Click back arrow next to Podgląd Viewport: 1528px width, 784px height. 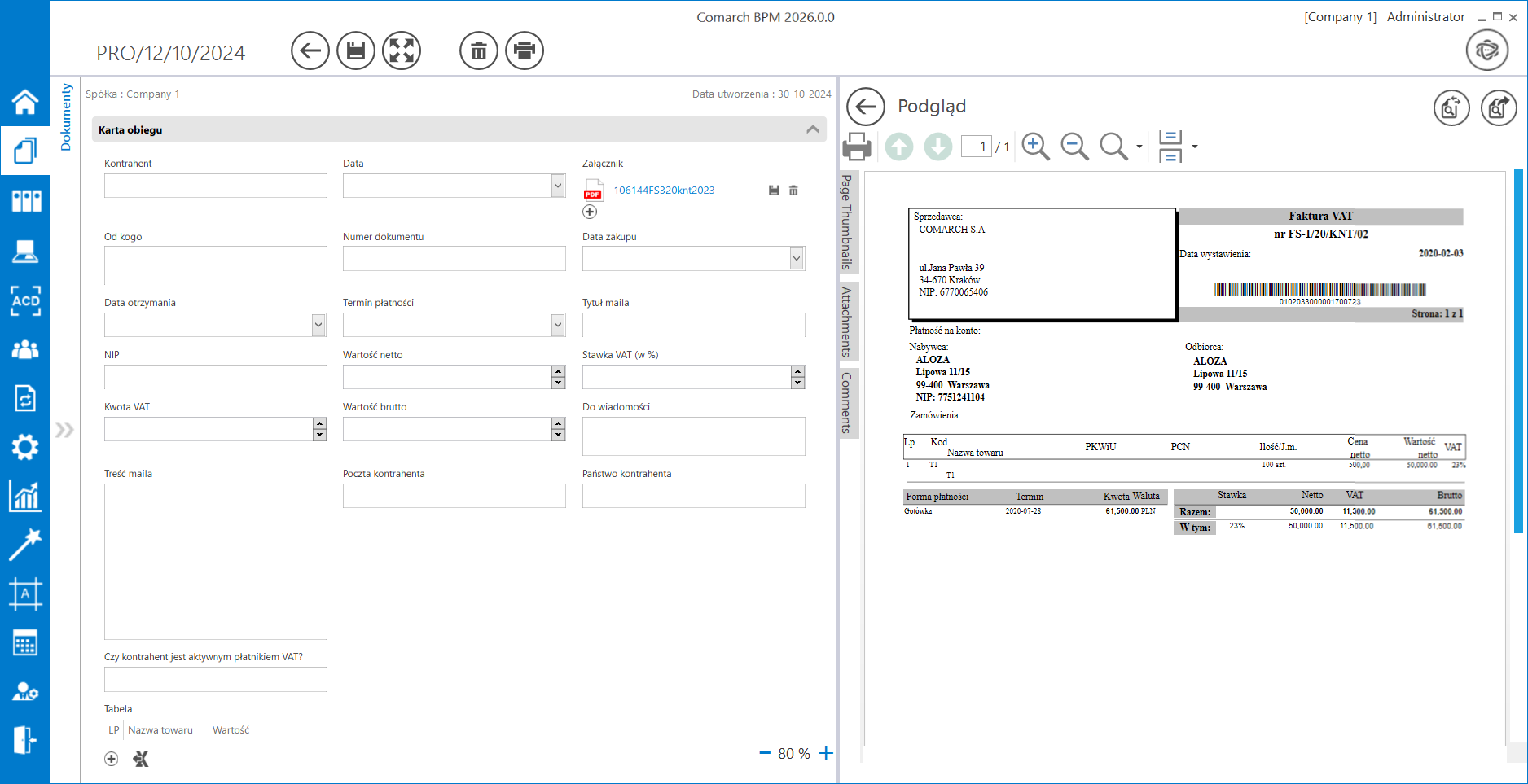(x=866, y=107)
